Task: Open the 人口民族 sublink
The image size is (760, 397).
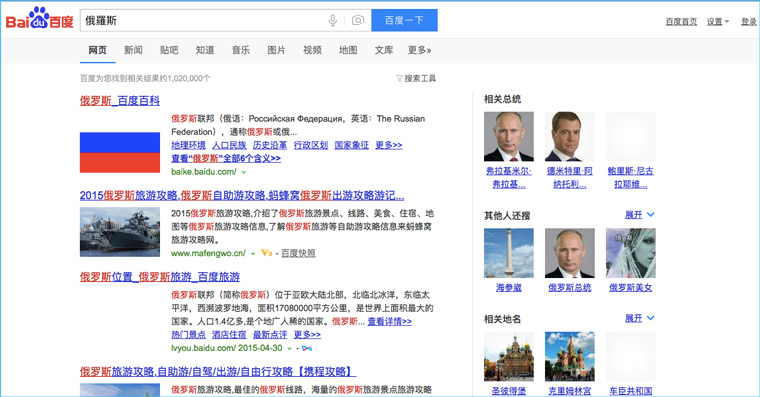Action: (229, 145)
